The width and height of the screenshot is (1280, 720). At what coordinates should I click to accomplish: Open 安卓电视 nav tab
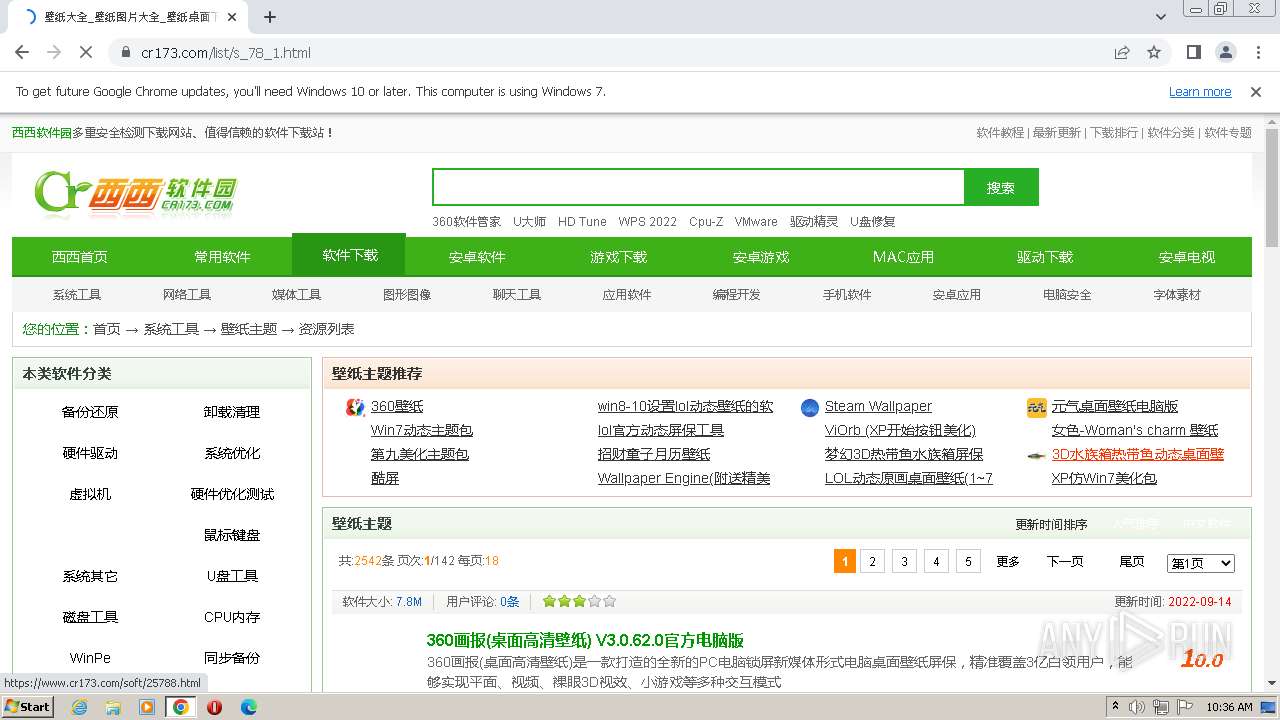pyautogui.click(x=1187, y=257)
